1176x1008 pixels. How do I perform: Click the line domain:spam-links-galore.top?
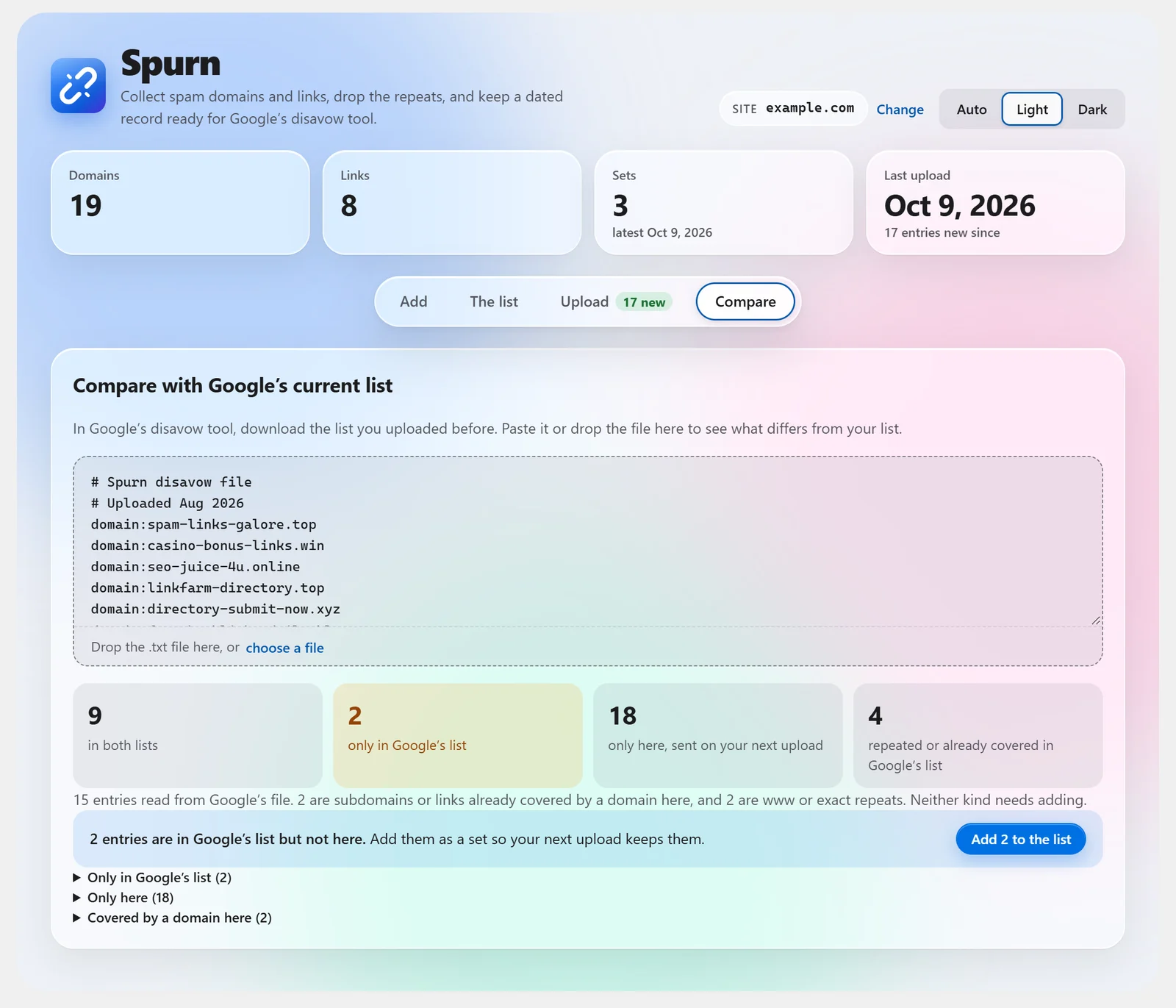(x=204, y=524)
